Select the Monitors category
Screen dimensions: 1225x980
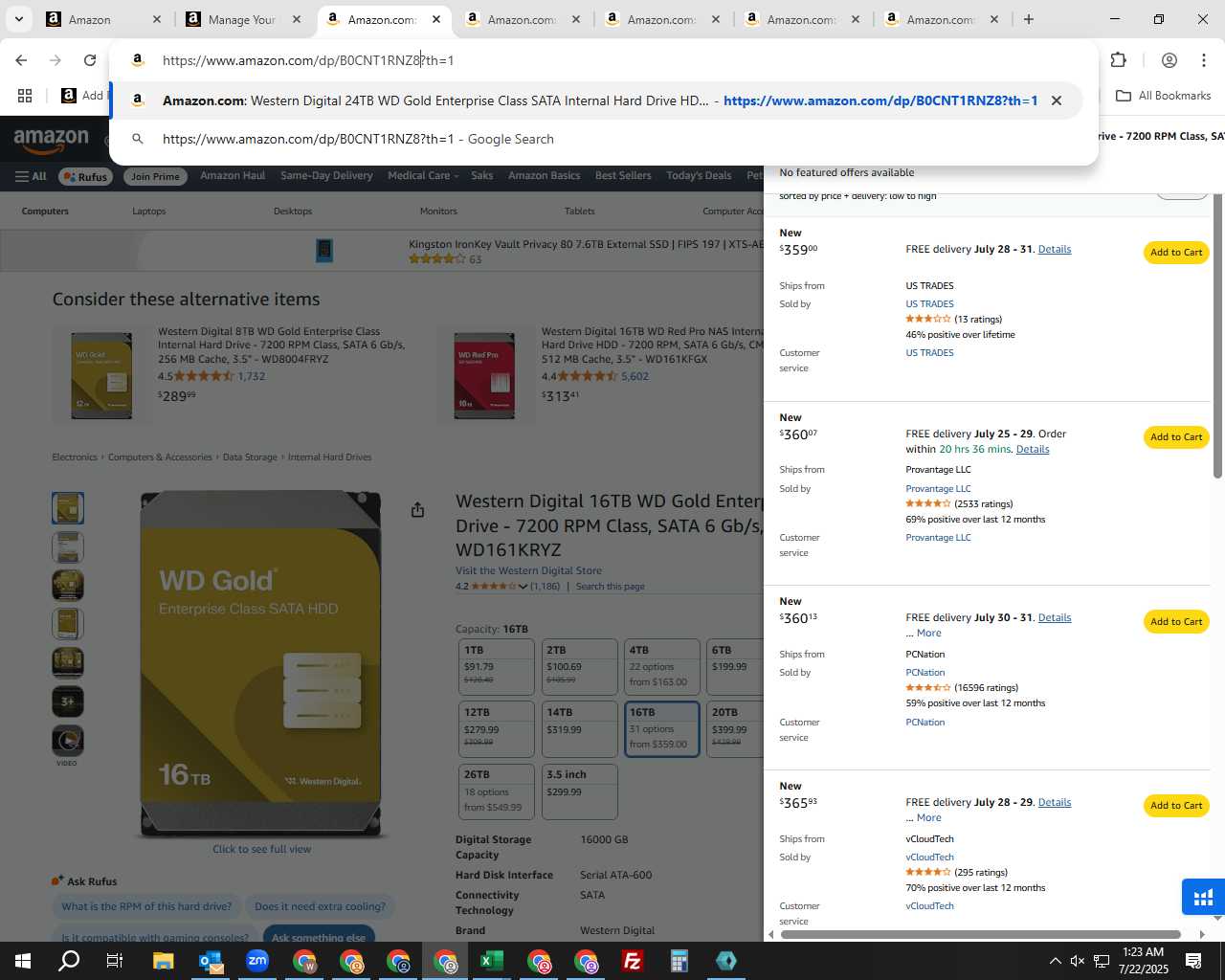(438, 212)
